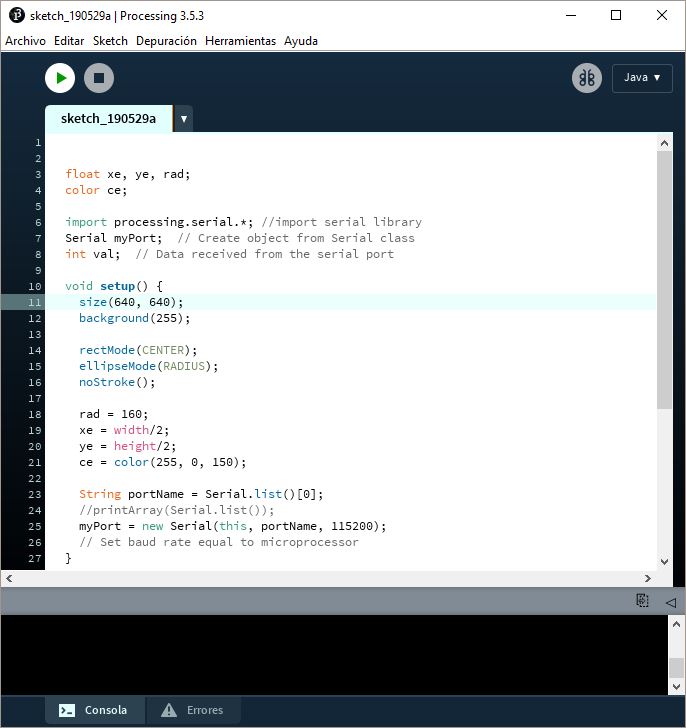The height and width of the screenshot is (728, 686).
Task: Click line number 27 in gutter
Action: pos(35,559)
